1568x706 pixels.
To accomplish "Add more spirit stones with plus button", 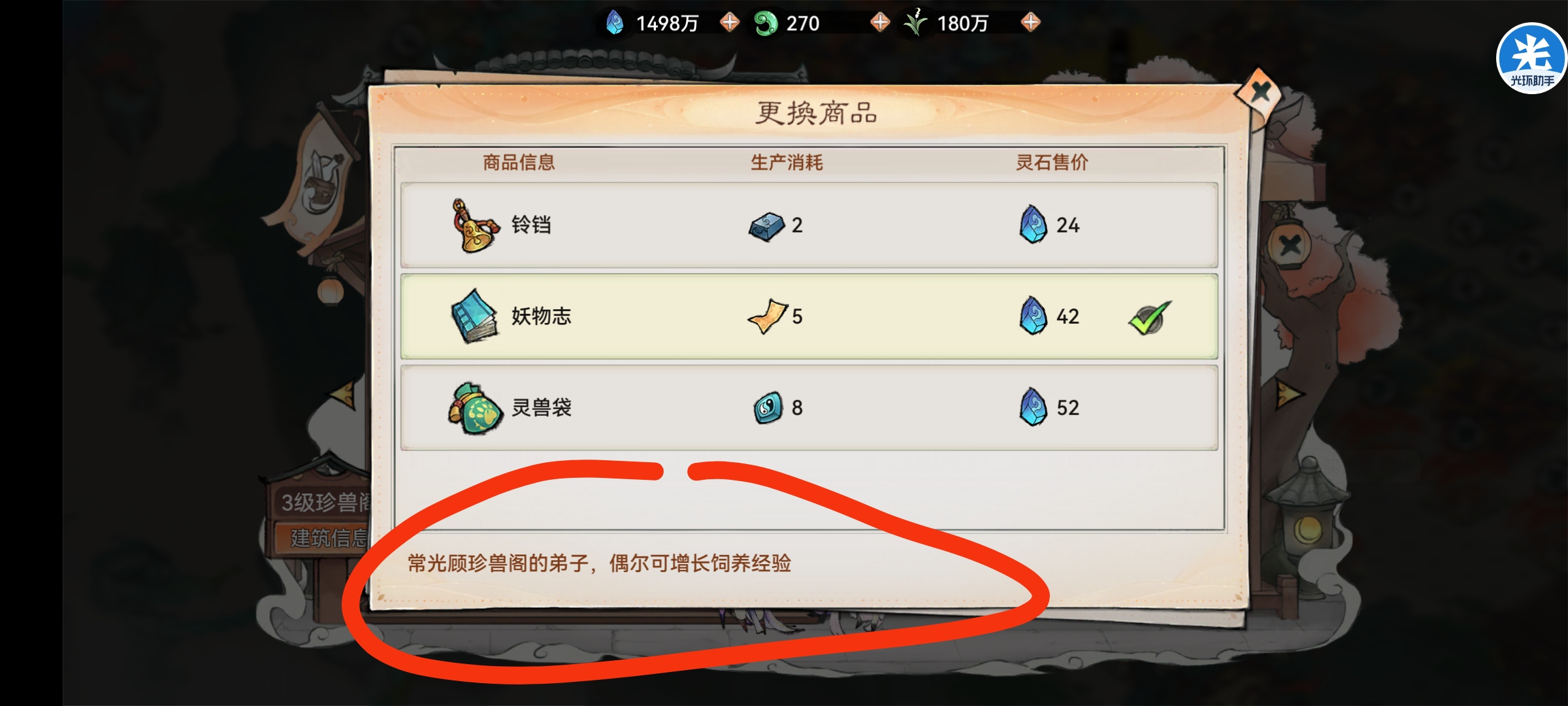I will click(x=730, y=22).
